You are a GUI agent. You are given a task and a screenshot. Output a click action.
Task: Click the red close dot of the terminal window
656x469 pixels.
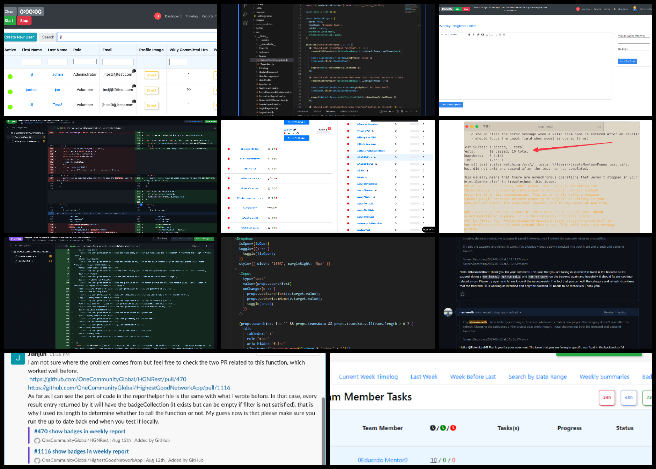click(x=467, y=126)
